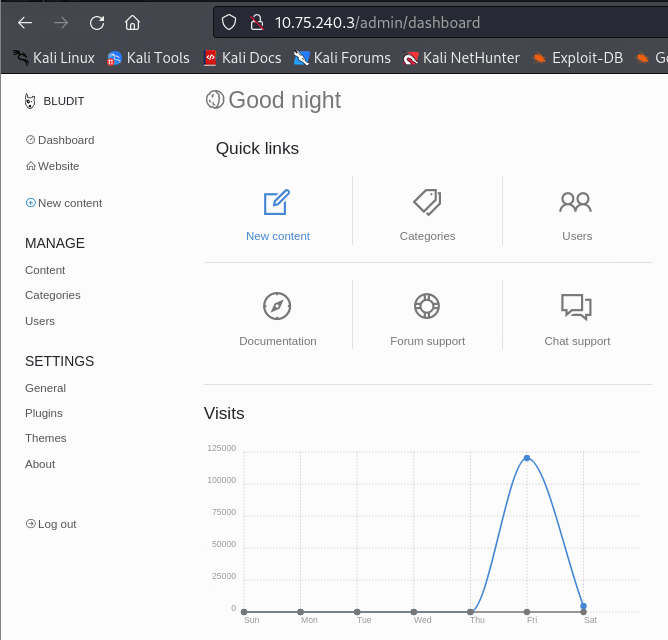
Task: Click the Friday peak point on Visits chart
Action: (527, 458)
